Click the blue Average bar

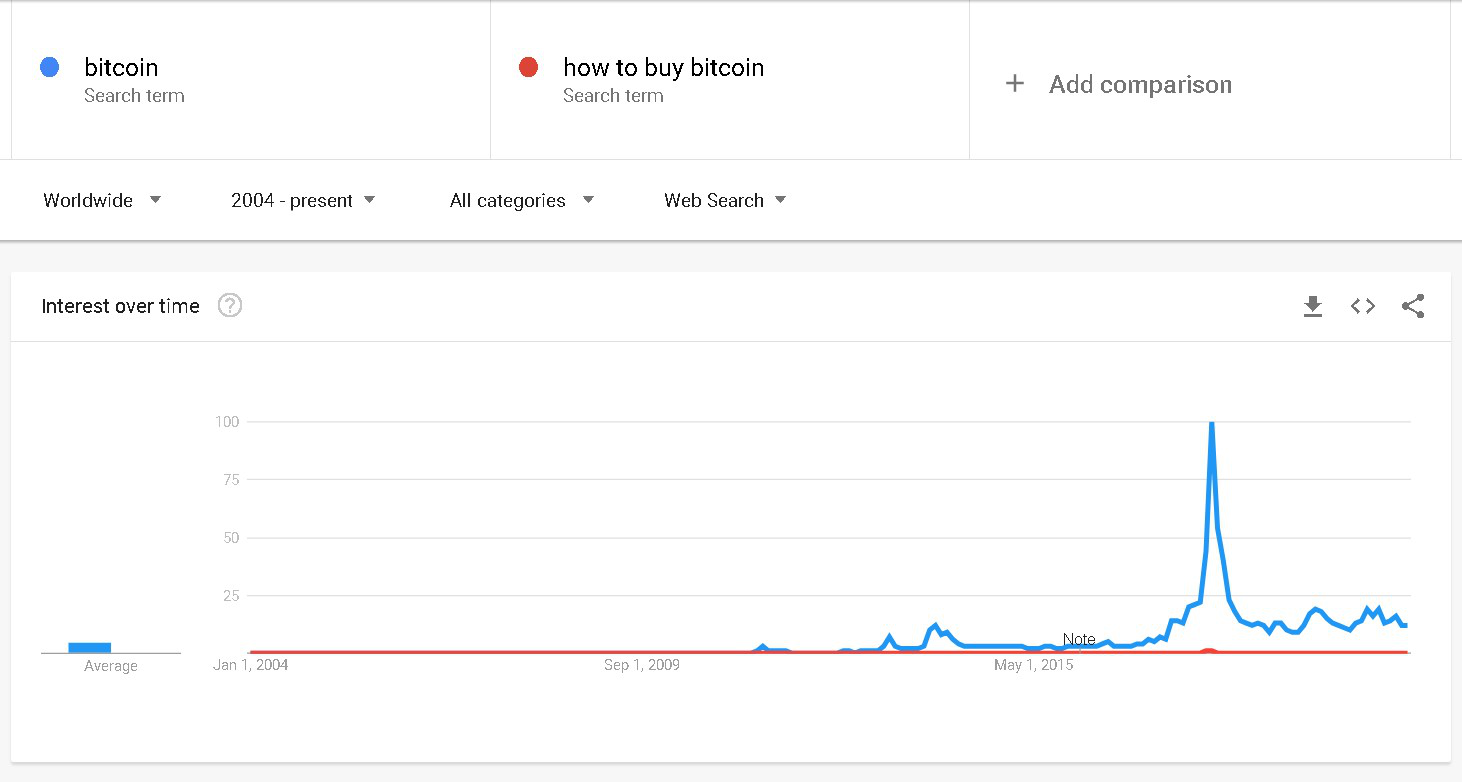(90, 647)
